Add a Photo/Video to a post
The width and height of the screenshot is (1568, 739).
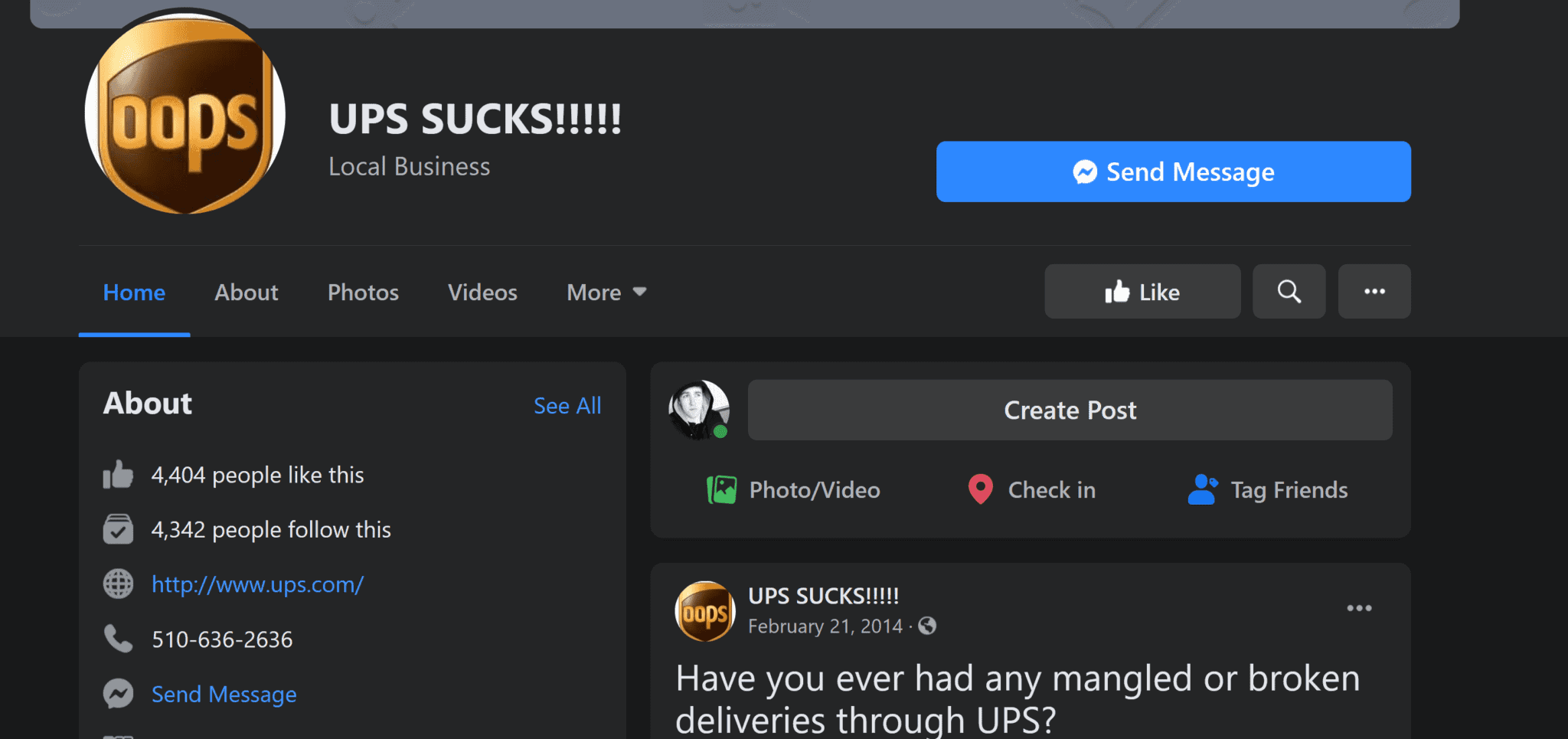(793, 490)
